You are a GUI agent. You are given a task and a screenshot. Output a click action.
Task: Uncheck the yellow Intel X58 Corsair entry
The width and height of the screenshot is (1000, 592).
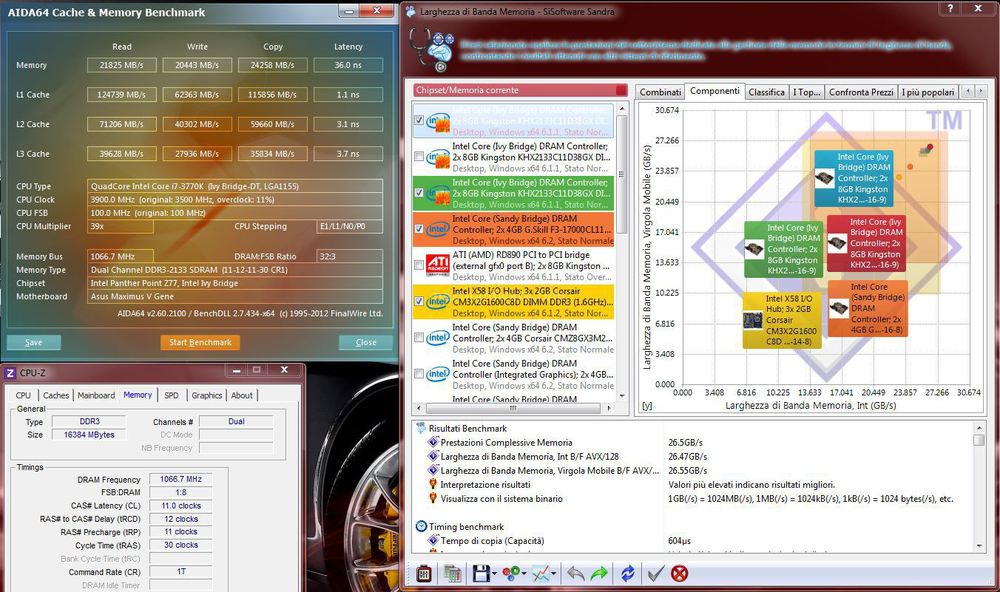click(x=419, y=300)
